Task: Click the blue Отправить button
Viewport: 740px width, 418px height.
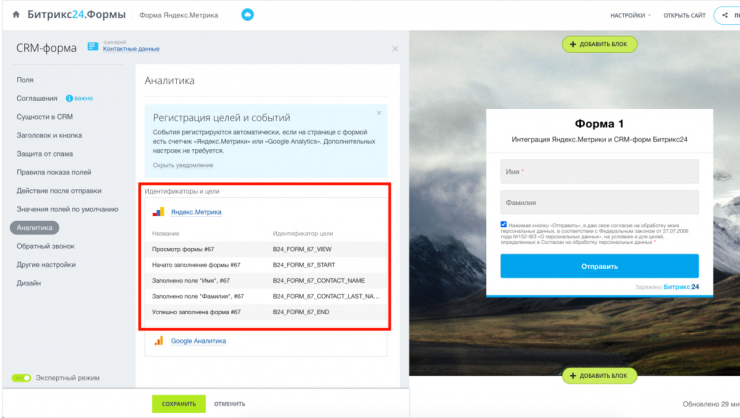Action: coord(599,266)
